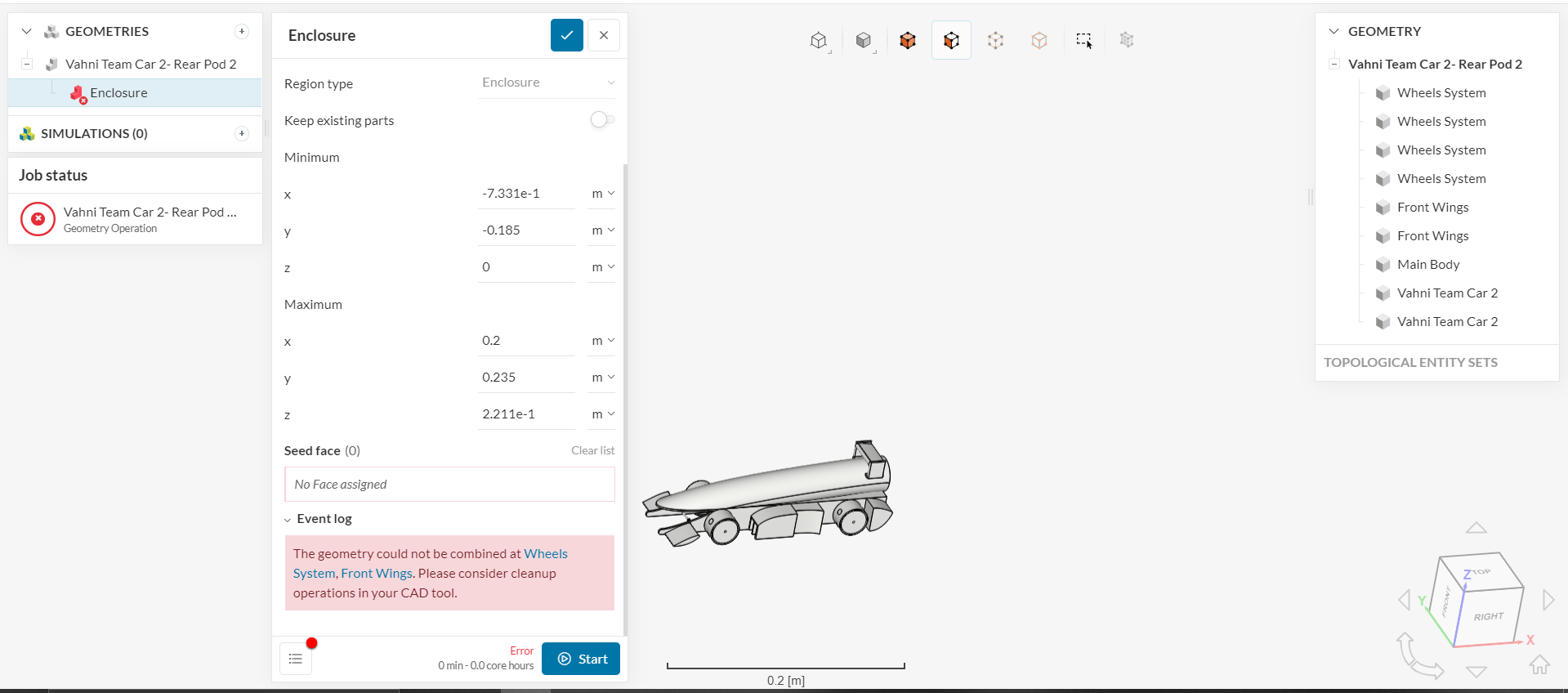Screen dimensions: 1568x693
Task: Close the Enclosure settings panel
Action: [x=604, y=35]
